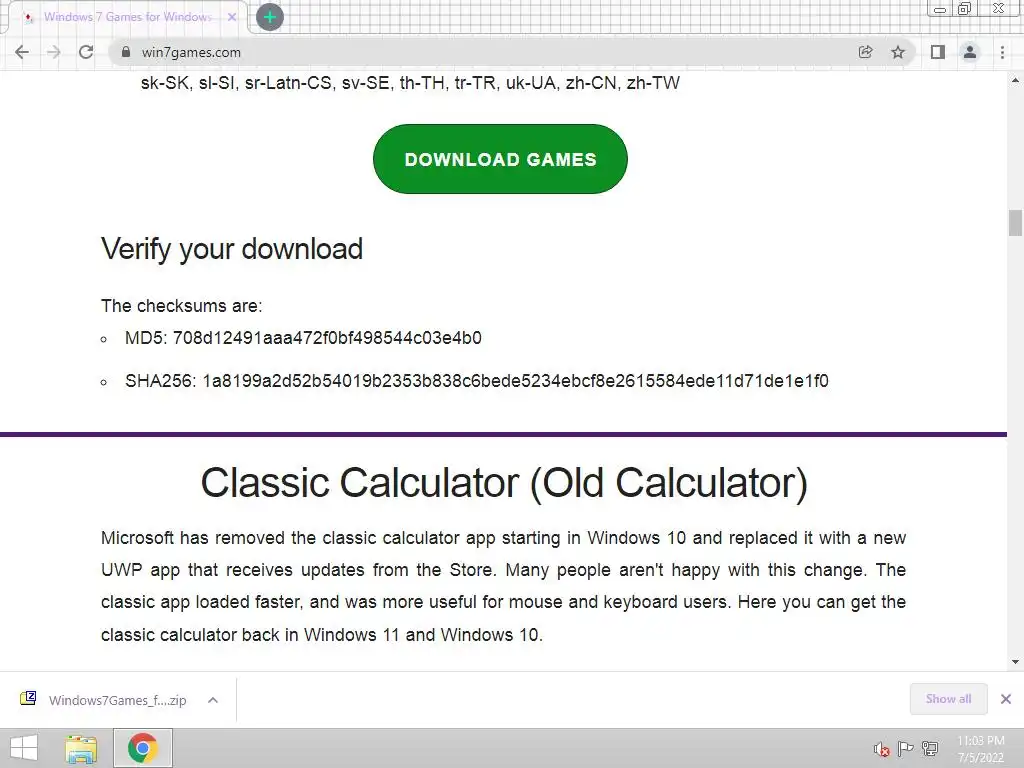Open the browser side panel
1024x768 pixels.
tap(938, 52)
